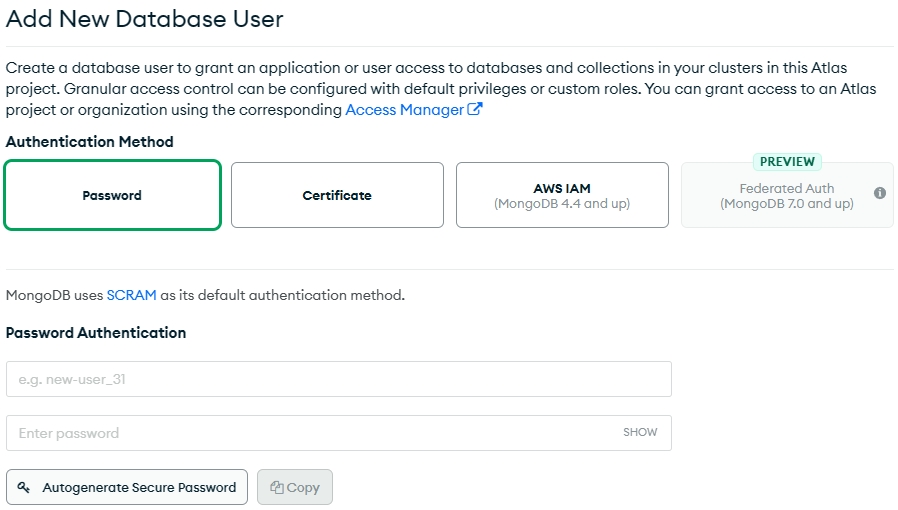Click the Password Authentication section heading
This screenshot has height=510, width=898.
pyautogui.click(x=96, y=333)
